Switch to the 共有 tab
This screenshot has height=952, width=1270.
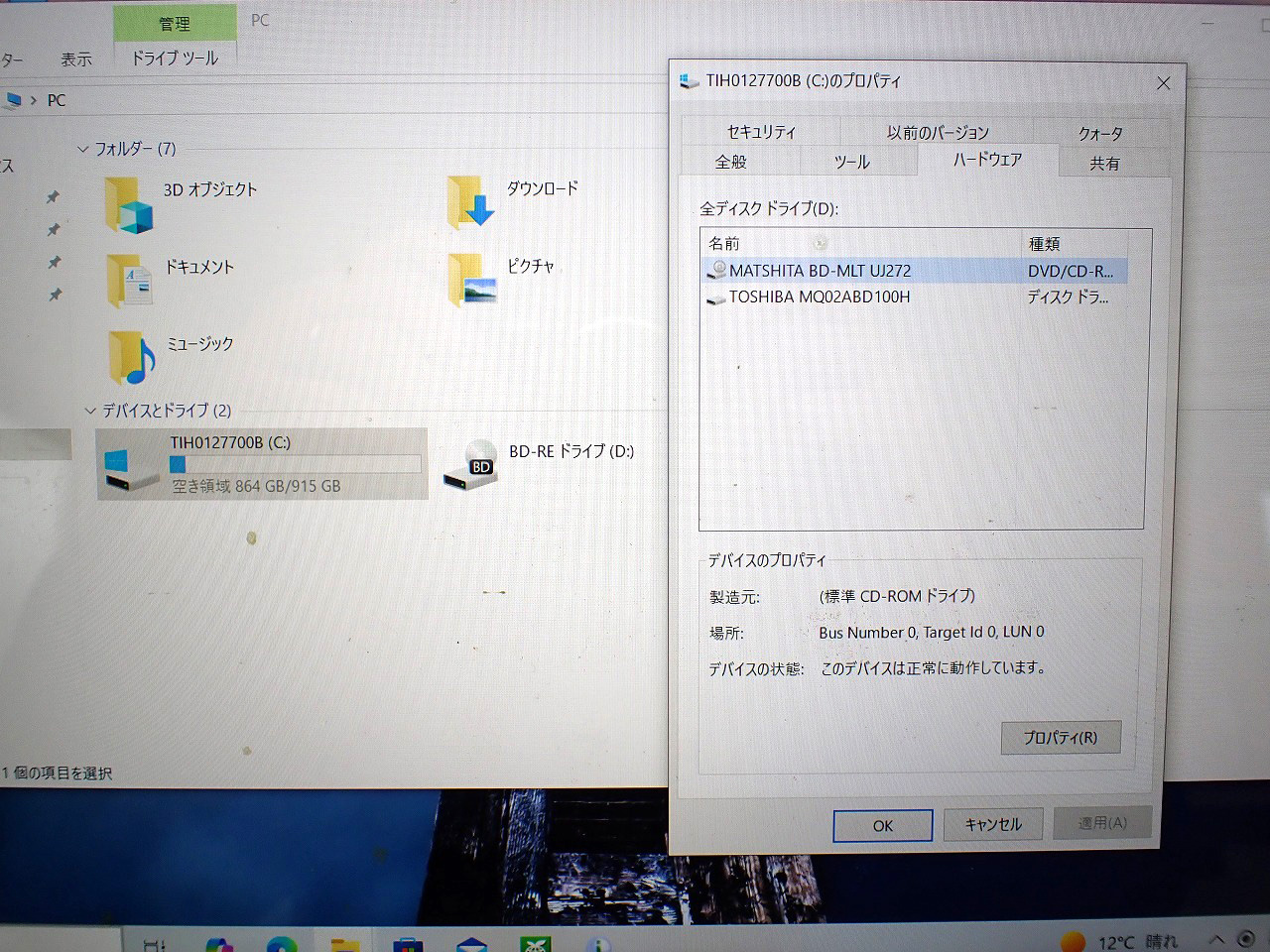click(1104, 163)
